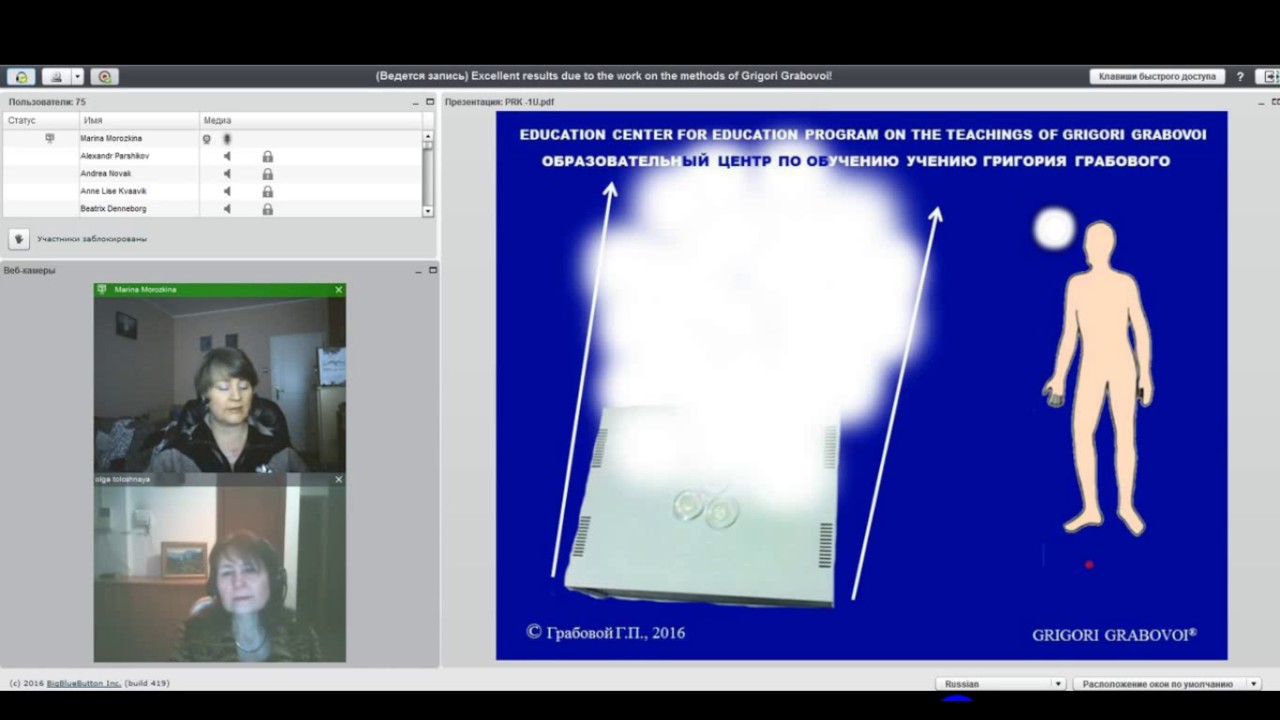Image resolution: width=1280 pixels, height=720 pixels.
Task: Click the lock icon for Andrea Novak
Action: tap(267, 174)
